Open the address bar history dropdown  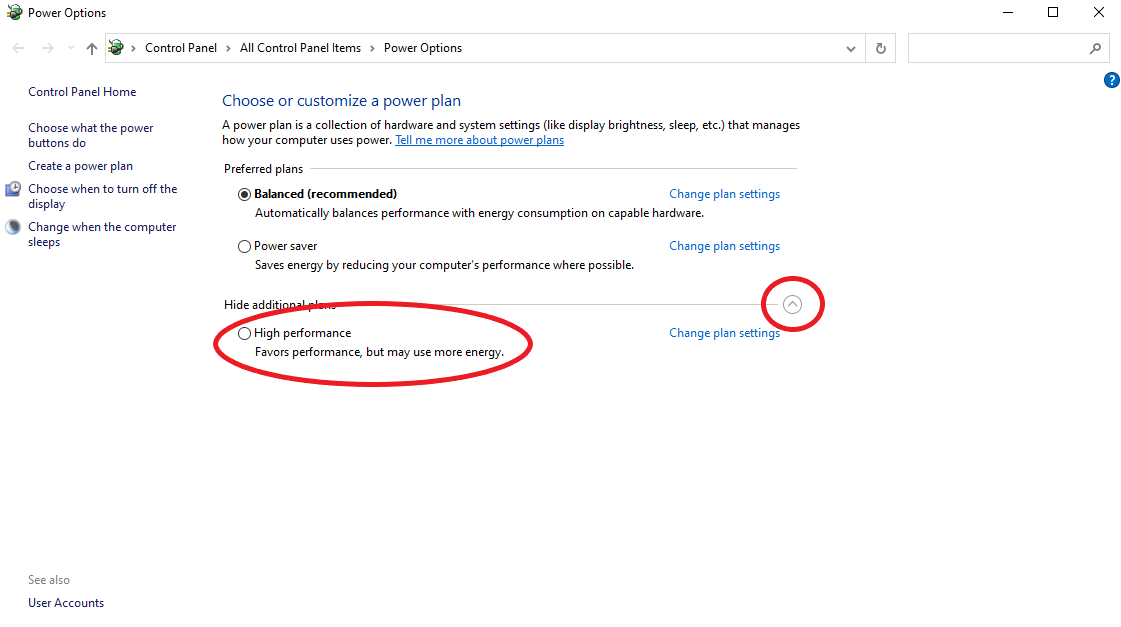851,48
